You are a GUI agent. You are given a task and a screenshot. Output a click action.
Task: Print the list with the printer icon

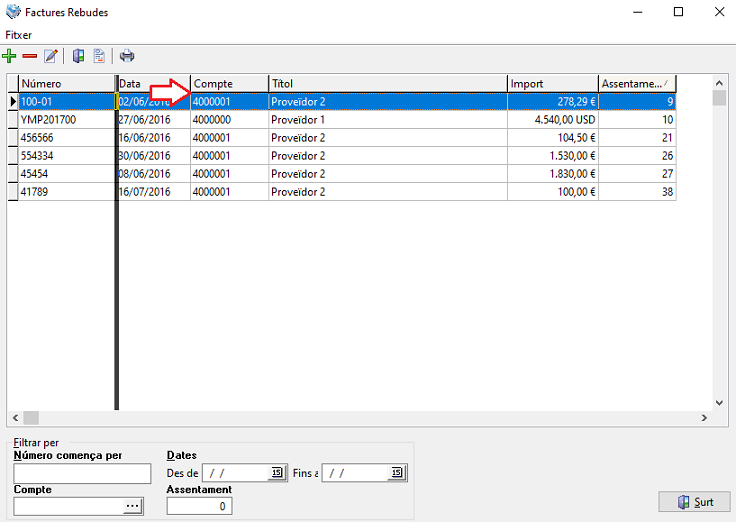127,56
